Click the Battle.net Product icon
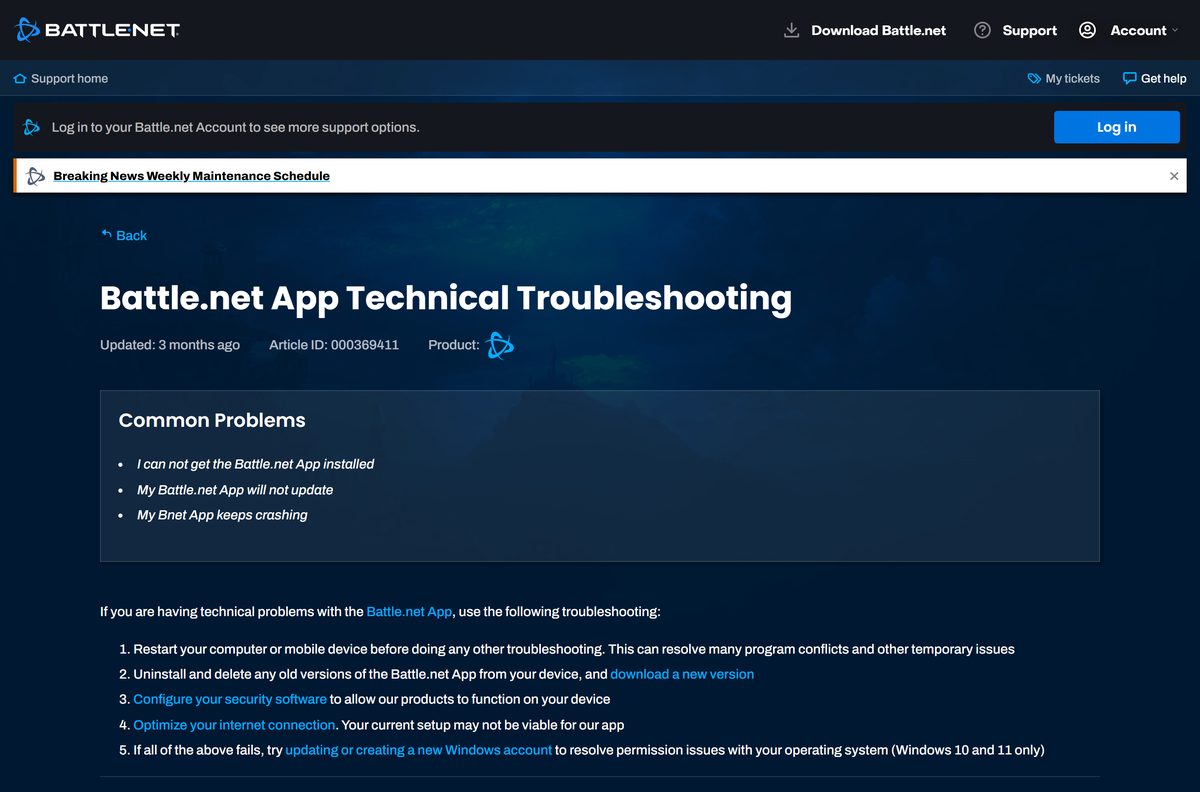 [x=499, y=345]
